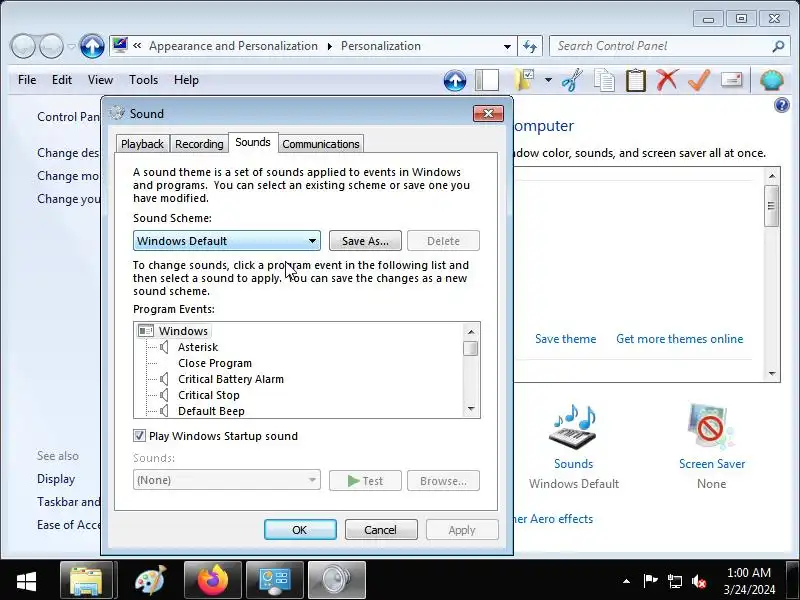Image resolution: width=800 pixels, height=600 pixels.
Task: Click the Program Events list down scroll arrow
Action: pyautogui.click(x=471, y=409)
